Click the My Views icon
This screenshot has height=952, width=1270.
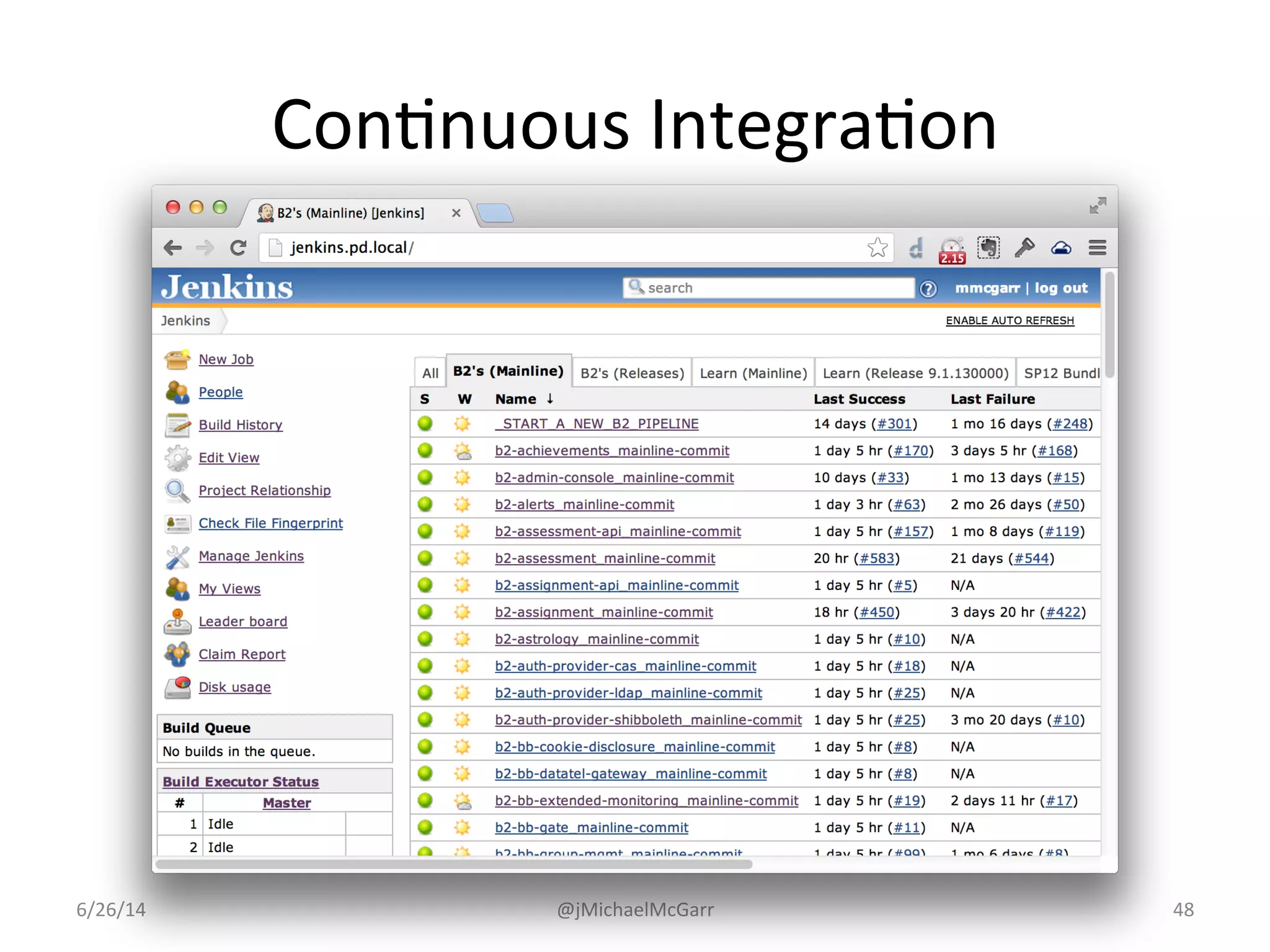tap(177, 589)
